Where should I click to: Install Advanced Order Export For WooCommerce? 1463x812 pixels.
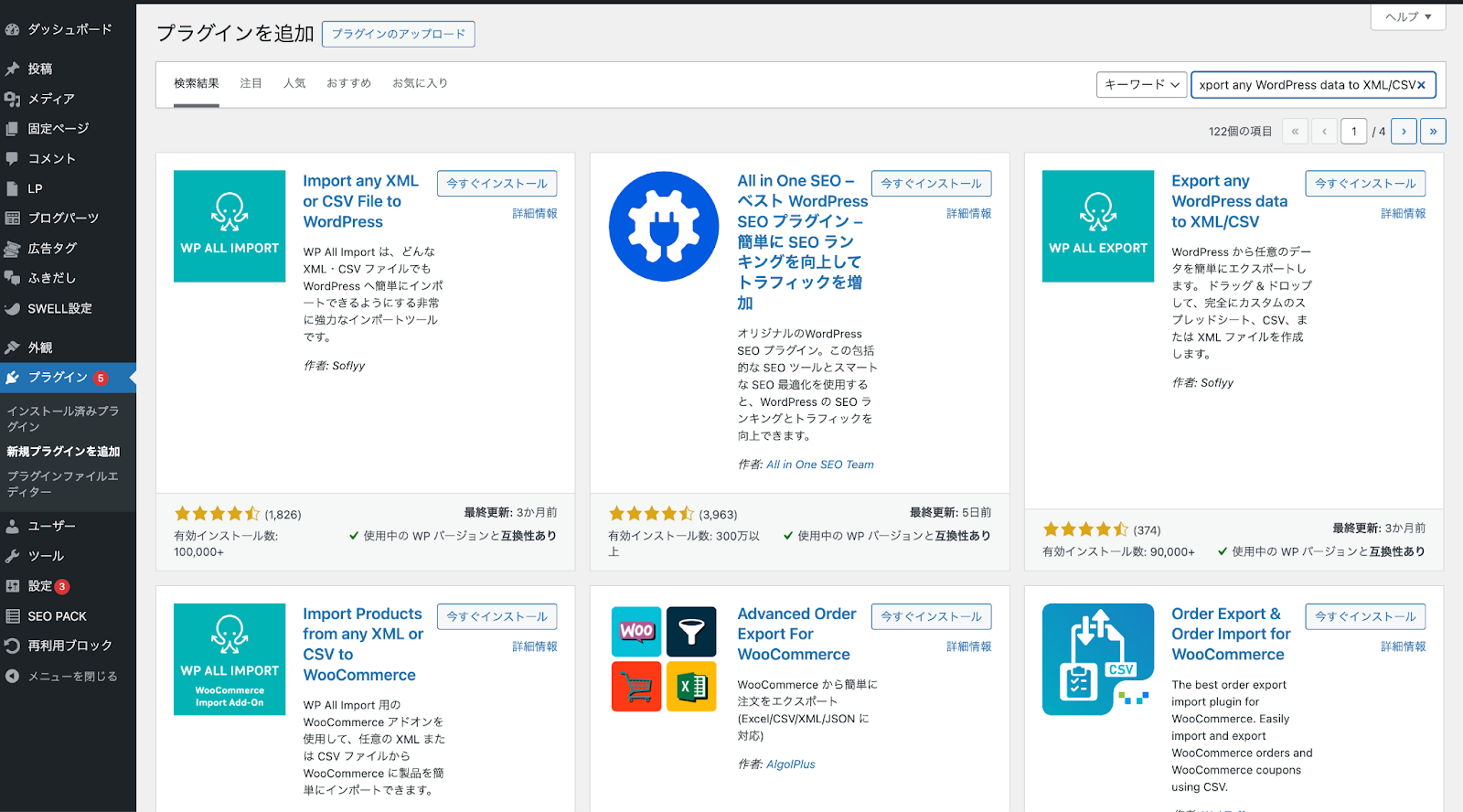tap(931, 617)
